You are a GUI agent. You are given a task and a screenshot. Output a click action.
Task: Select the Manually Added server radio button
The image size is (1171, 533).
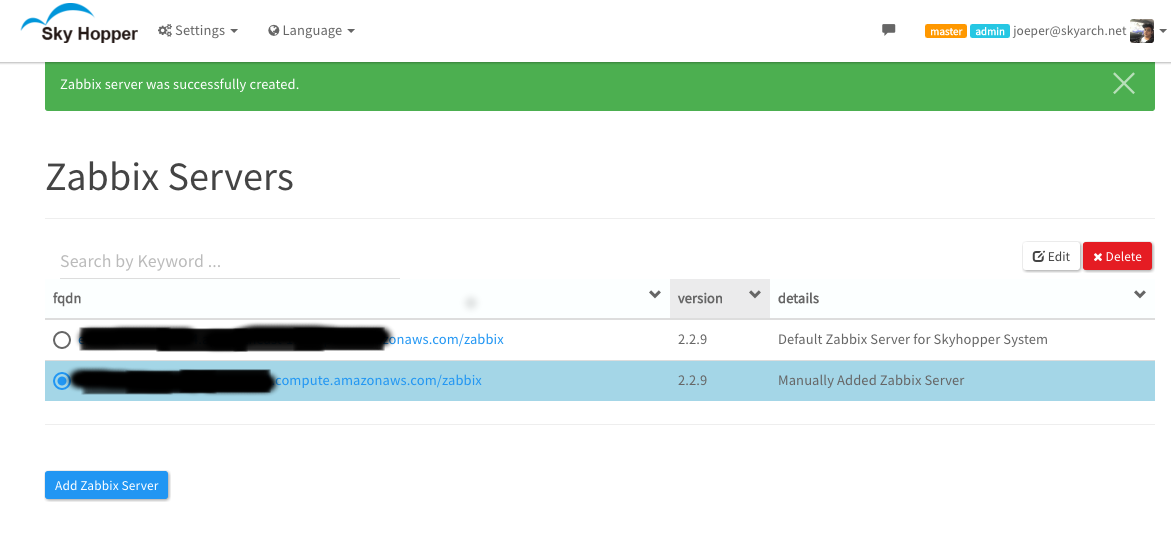click(x=62, y=381)
